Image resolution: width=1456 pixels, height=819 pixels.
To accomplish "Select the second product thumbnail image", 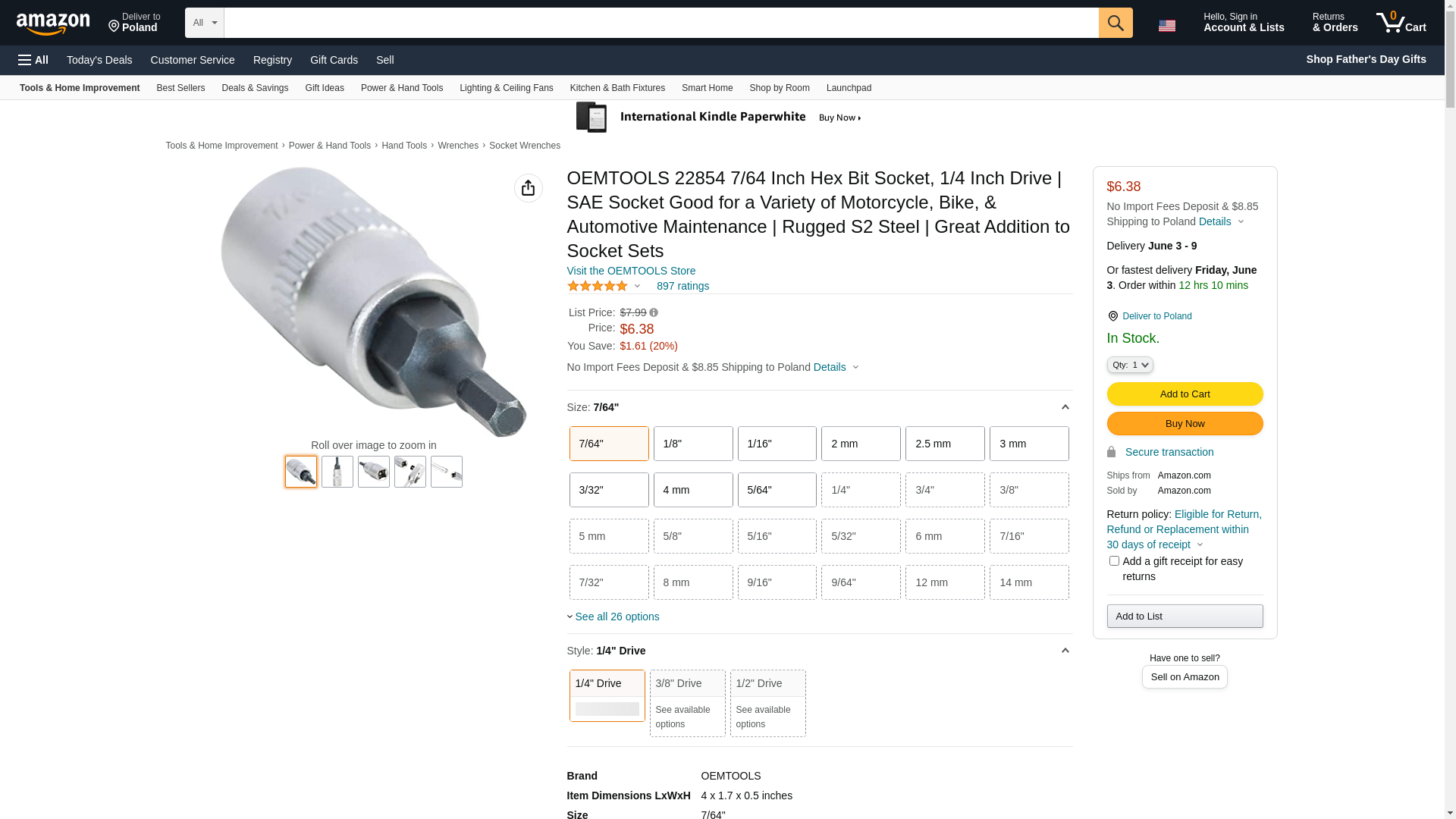I will coord(337,472).
